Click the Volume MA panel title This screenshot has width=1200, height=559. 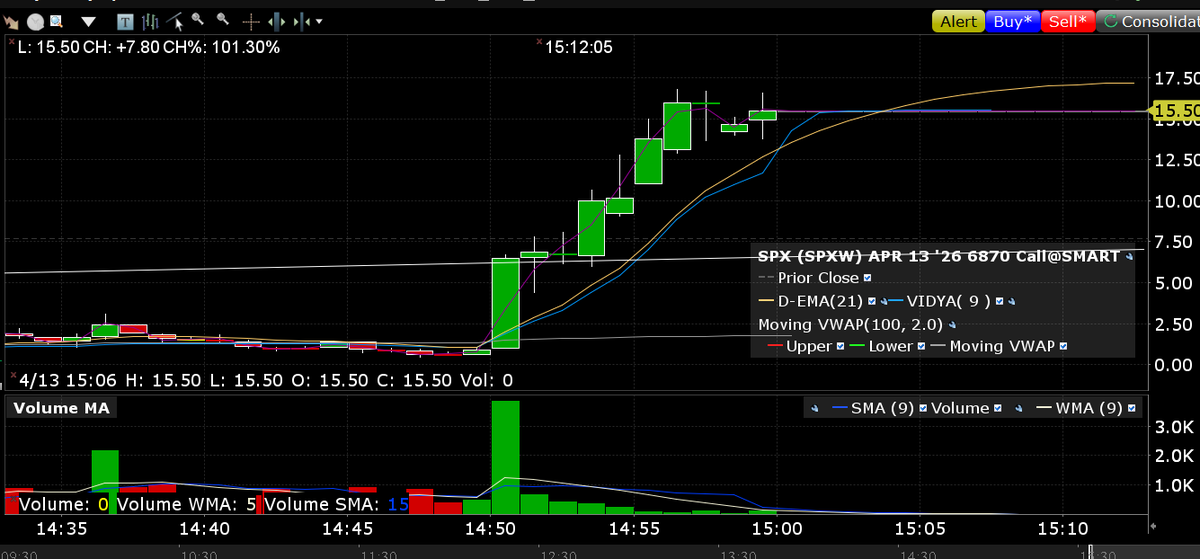tap(62, 408)
